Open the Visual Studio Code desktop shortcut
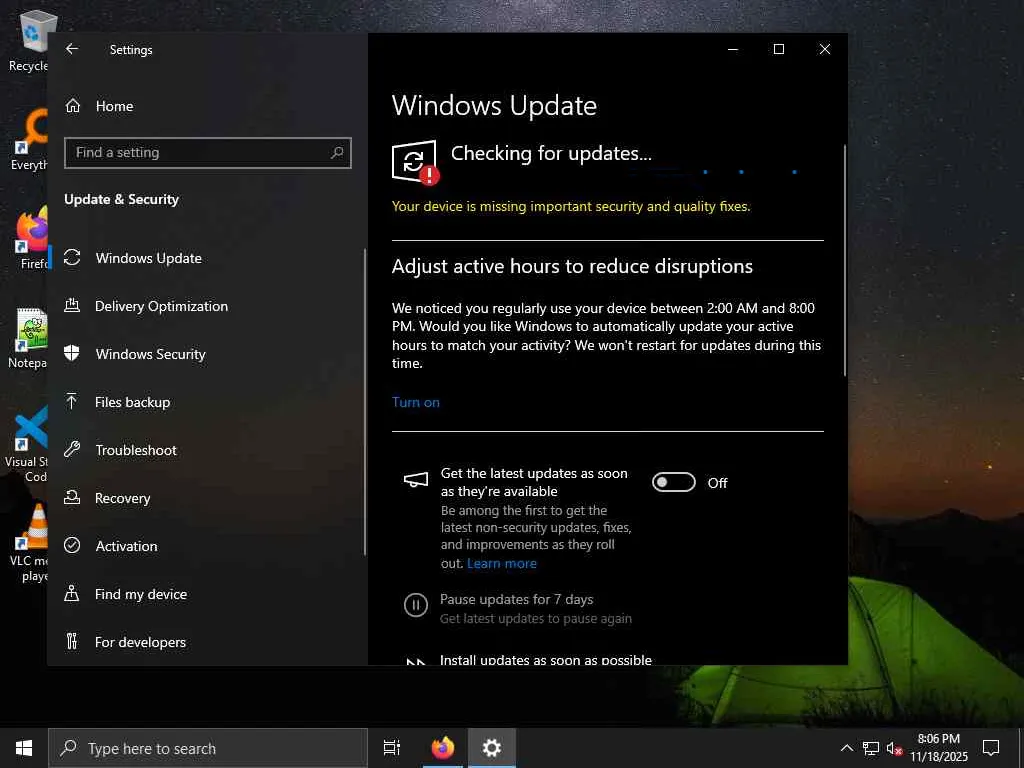This screenshot has height=768, width=1024. (26, 444)
